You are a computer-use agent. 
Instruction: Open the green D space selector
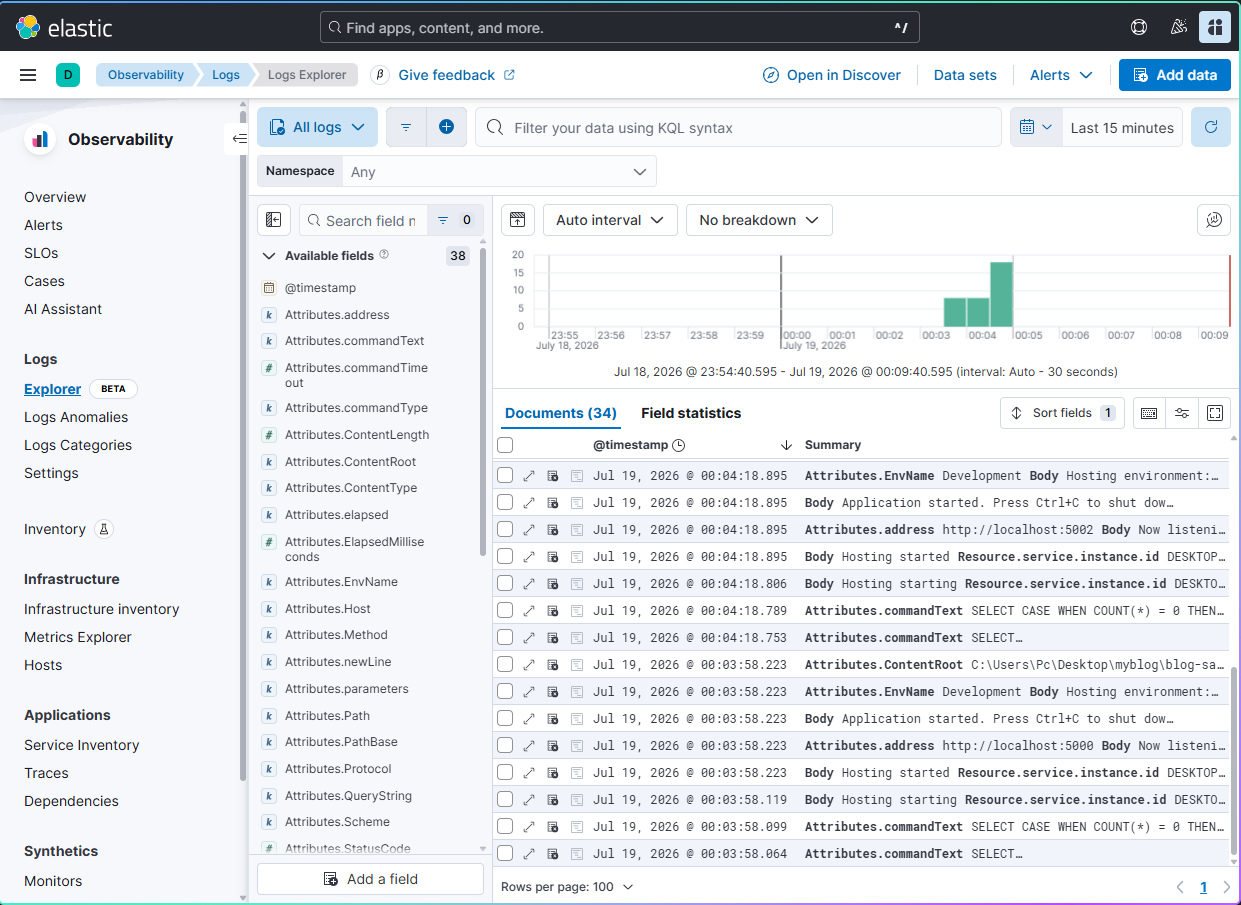point(68,75)
